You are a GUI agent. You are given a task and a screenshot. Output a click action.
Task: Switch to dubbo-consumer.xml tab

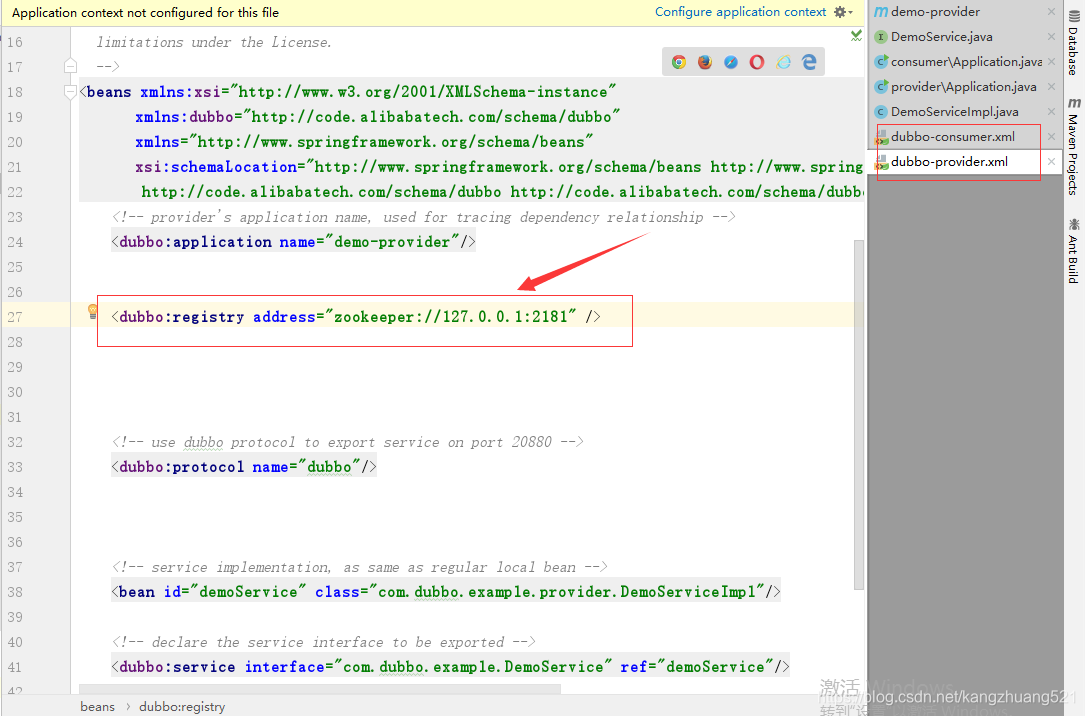click(952, 136)
